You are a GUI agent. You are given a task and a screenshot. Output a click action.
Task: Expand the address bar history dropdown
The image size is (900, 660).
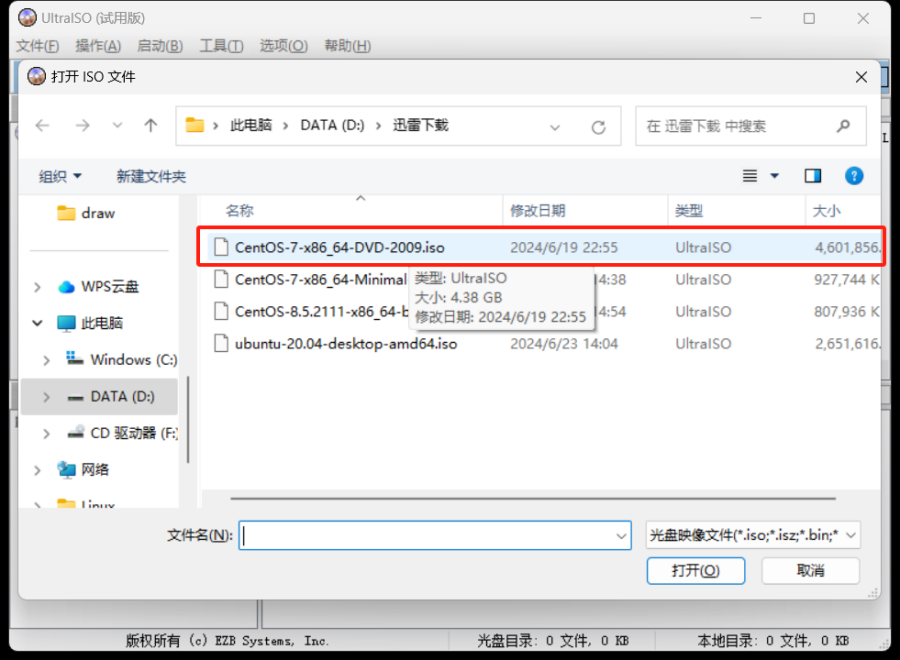(554, 127)
